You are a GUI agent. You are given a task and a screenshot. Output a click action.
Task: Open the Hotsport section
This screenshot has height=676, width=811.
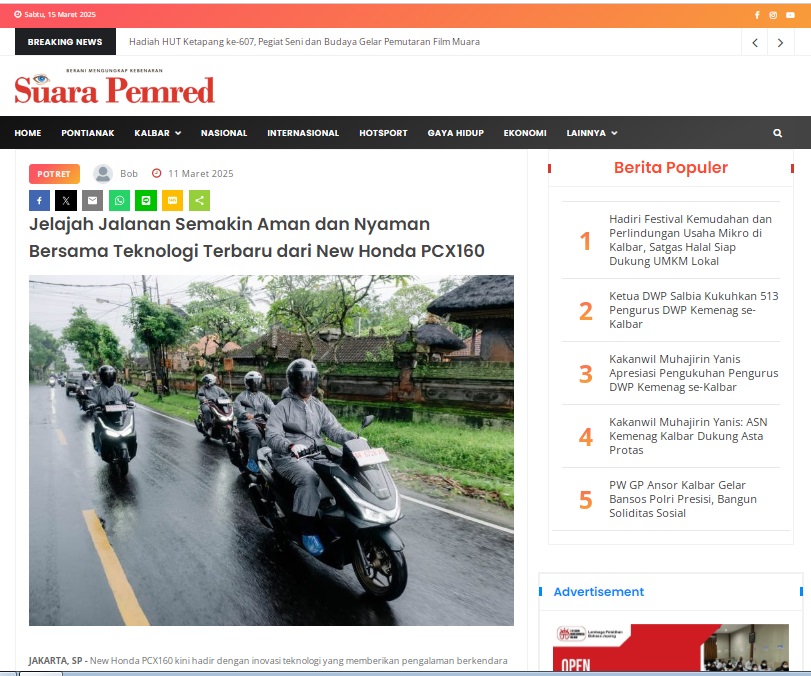[383, 133]
